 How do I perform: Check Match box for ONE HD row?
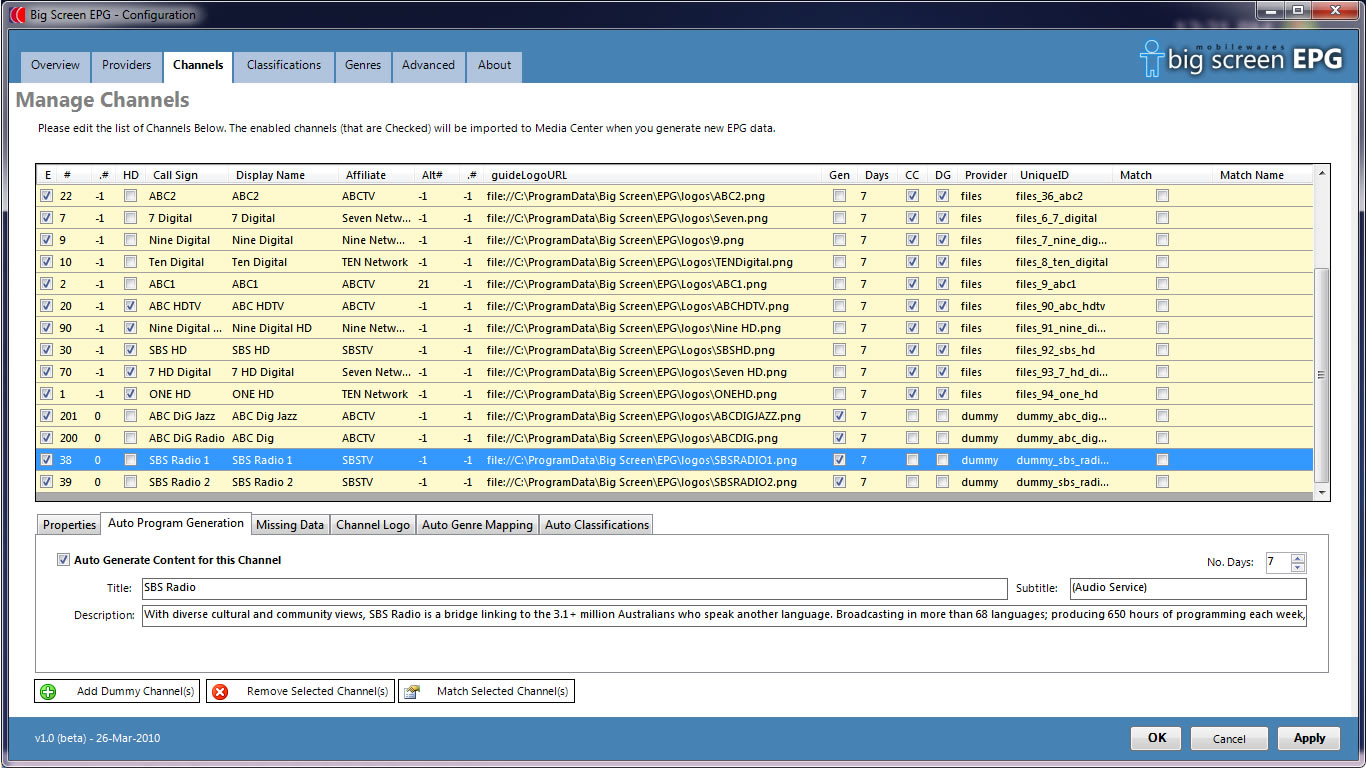pos(1162,394)
